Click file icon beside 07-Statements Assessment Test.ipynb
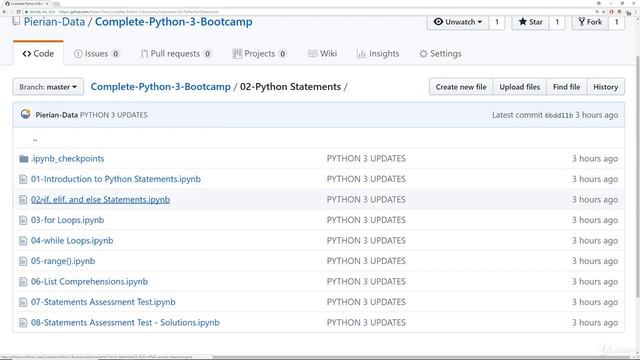Screen dimensions: 640x360 click(x=23, y=302)
